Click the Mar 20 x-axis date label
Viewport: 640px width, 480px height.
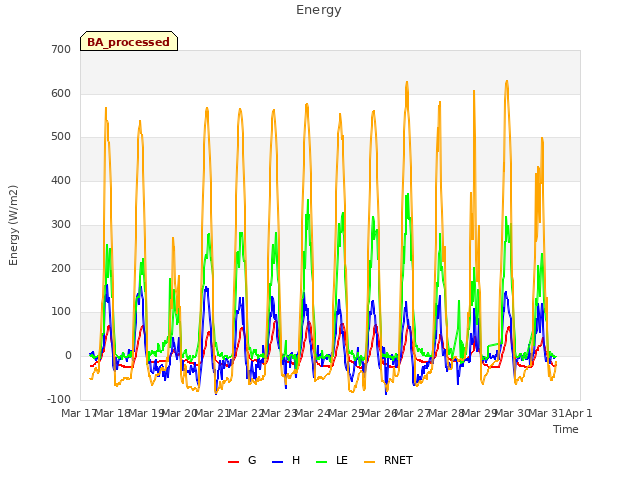pos(179,413)
